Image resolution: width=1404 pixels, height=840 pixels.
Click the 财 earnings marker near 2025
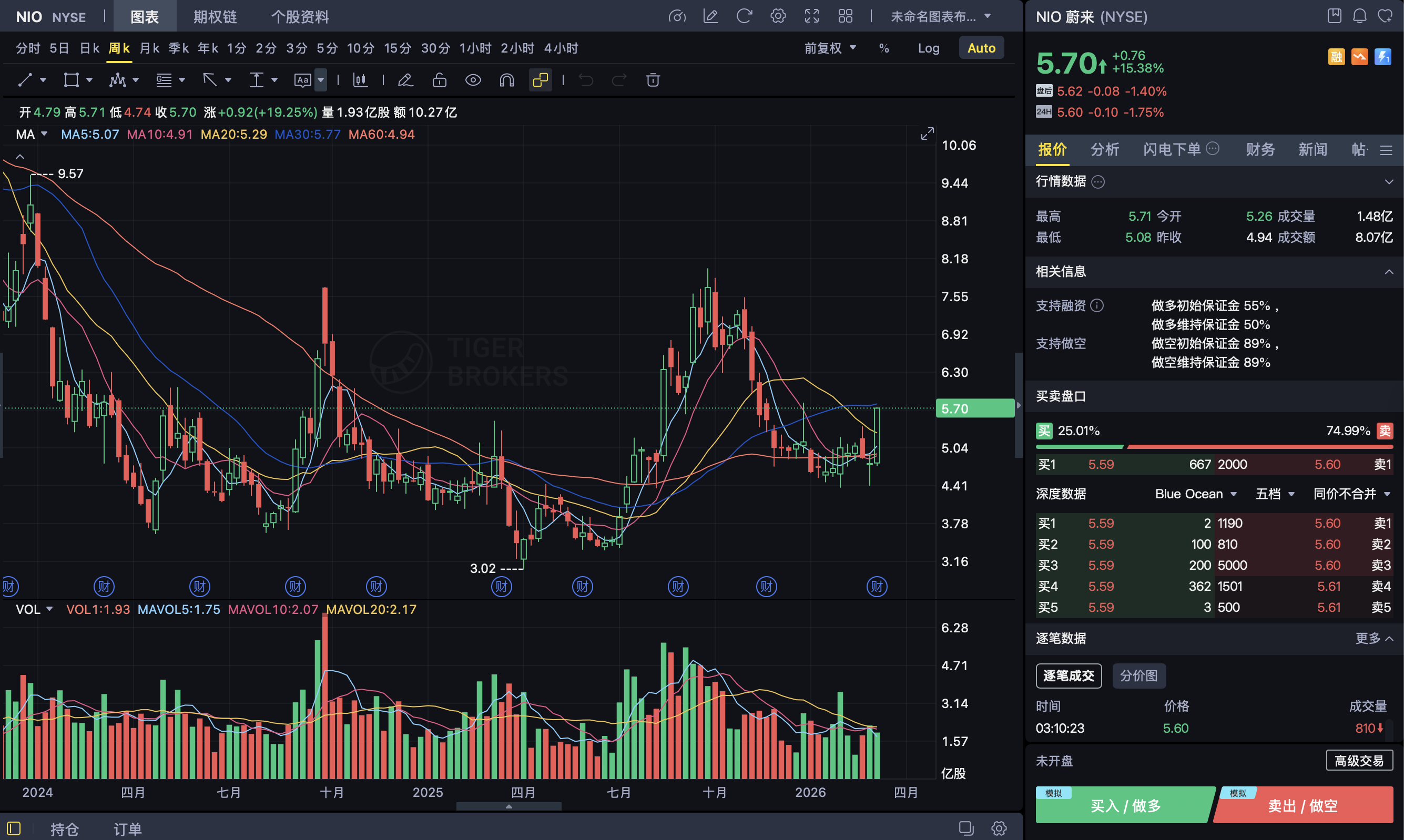tap(377, 587)
